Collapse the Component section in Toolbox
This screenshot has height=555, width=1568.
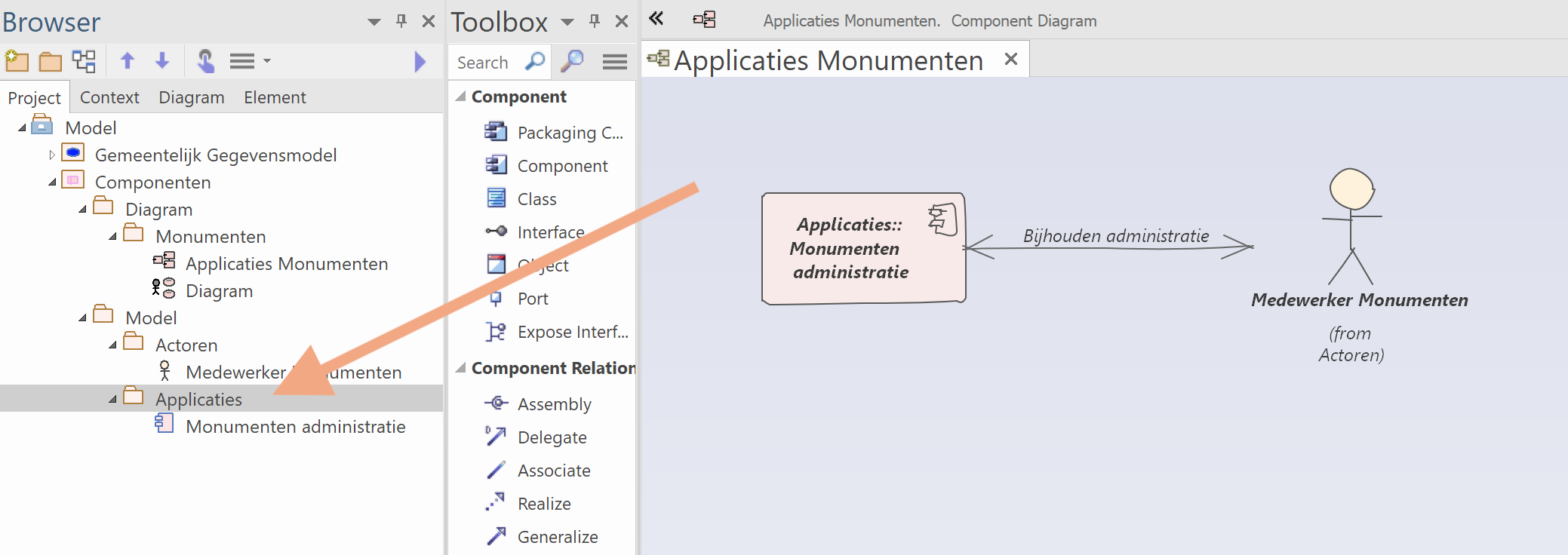(460, 97)
